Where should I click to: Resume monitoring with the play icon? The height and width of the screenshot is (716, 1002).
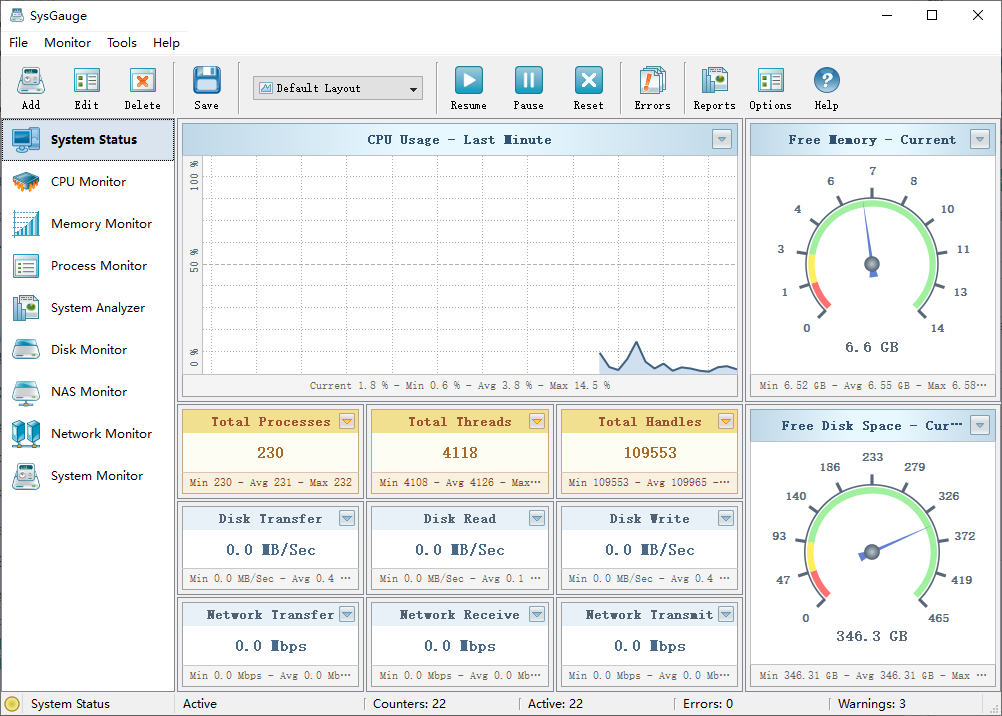click(x=468, y=81)
